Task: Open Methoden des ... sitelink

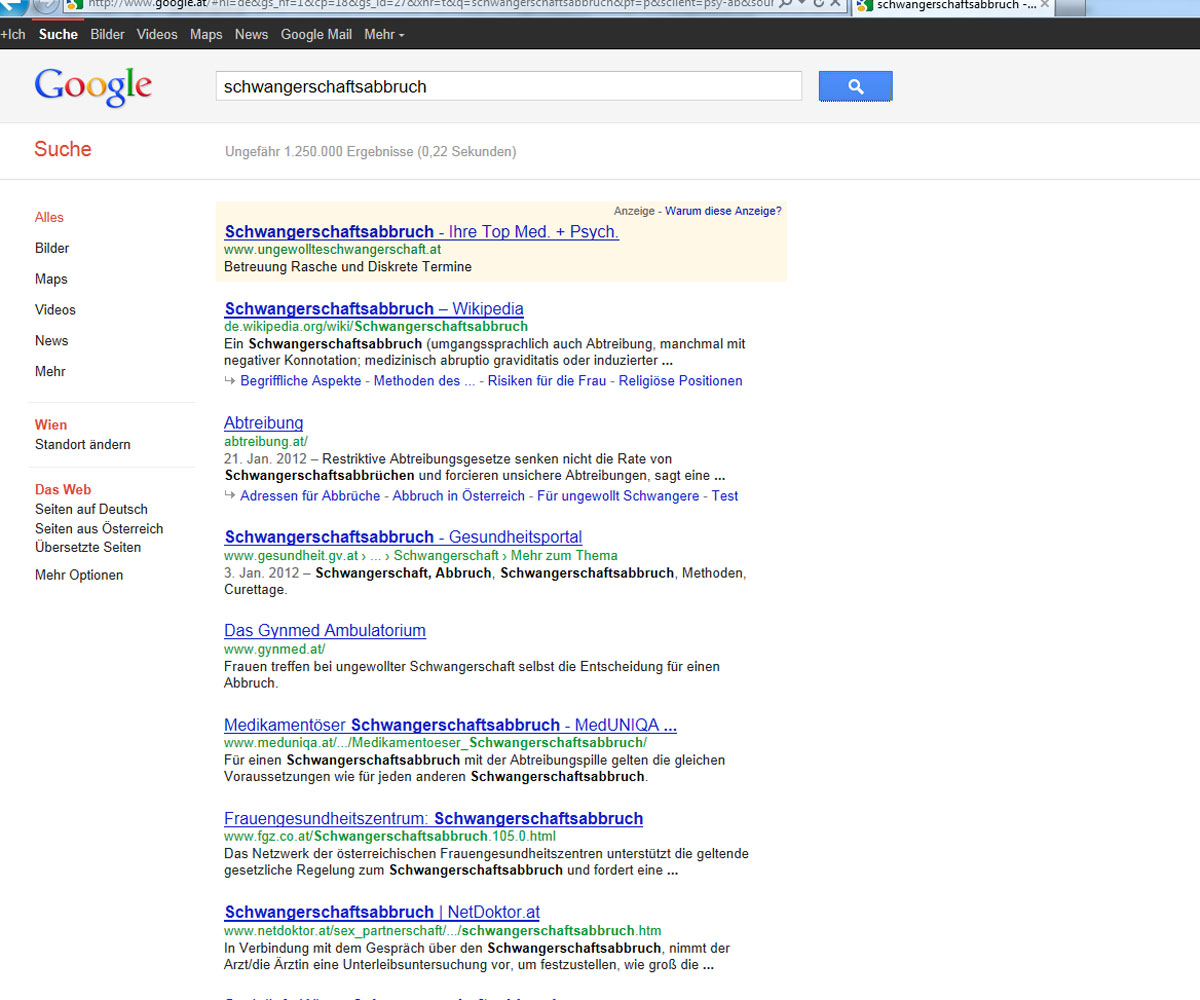Action: click(424, 381)
